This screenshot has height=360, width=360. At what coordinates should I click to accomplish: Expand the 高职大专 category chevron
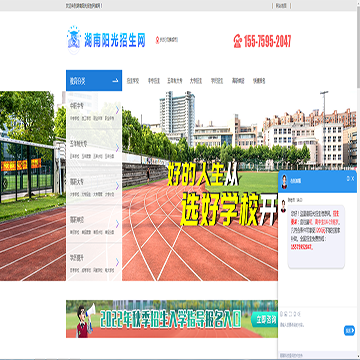tap(117, 186)
